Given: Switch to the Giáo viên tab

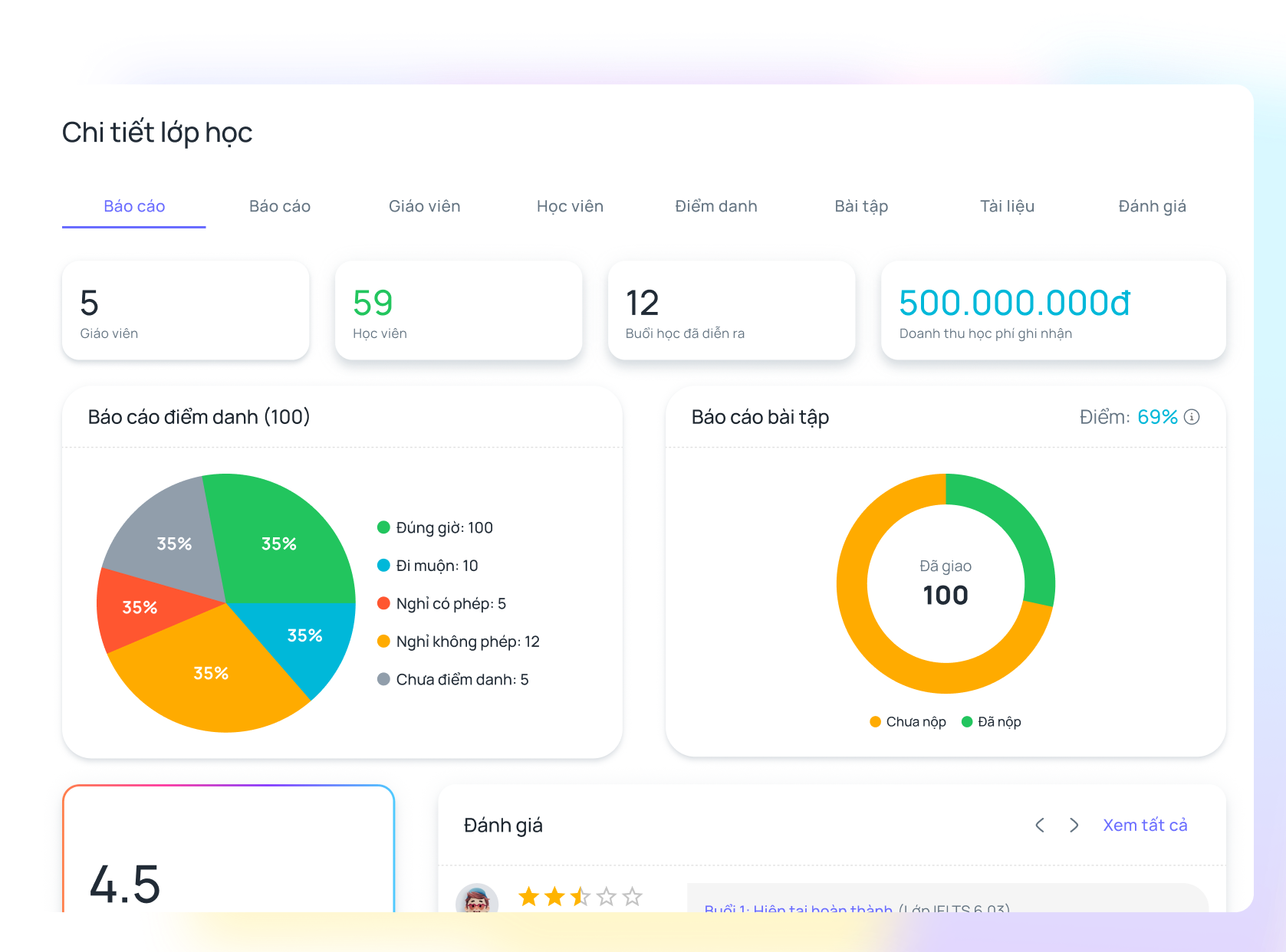Looking at the screenshot, I should (424, 205).
